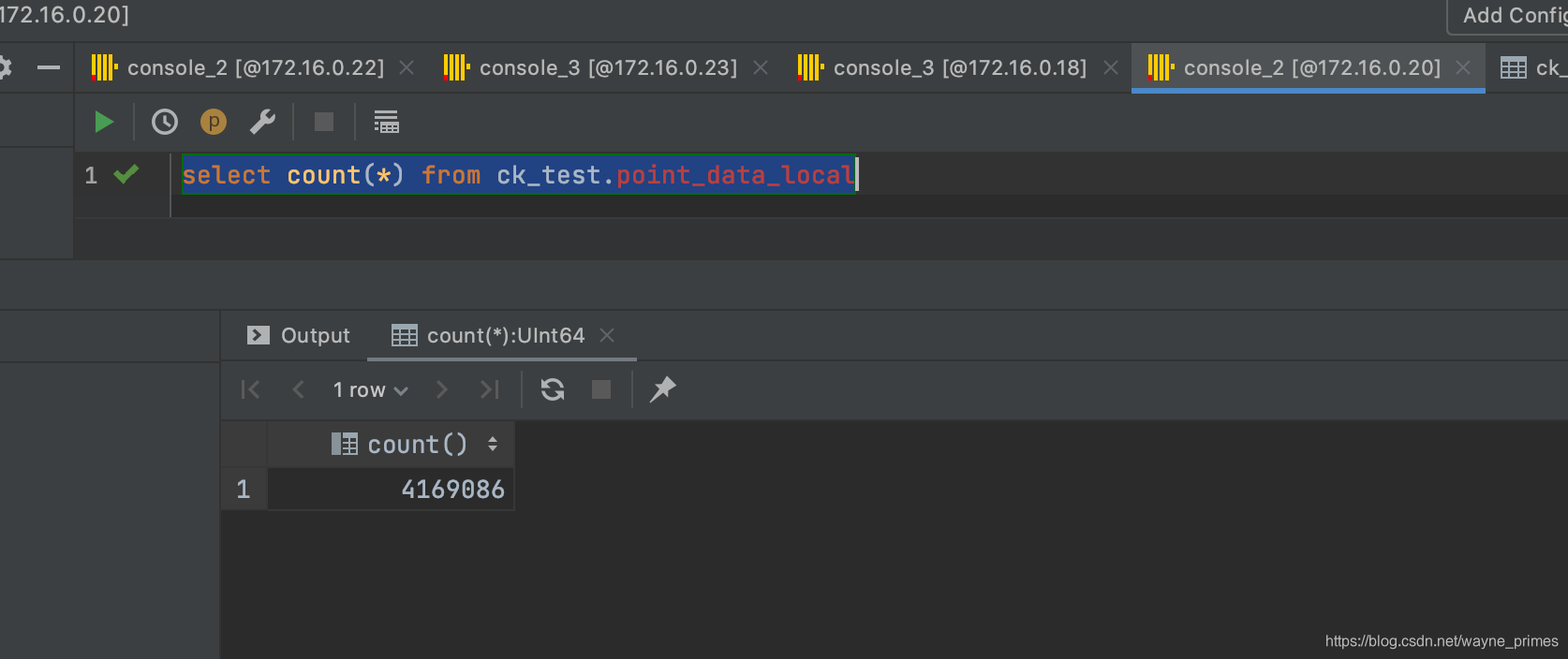Screen dimensions: 1568x659
Task: Click the orange P playground icon
Action: point(214,122)
